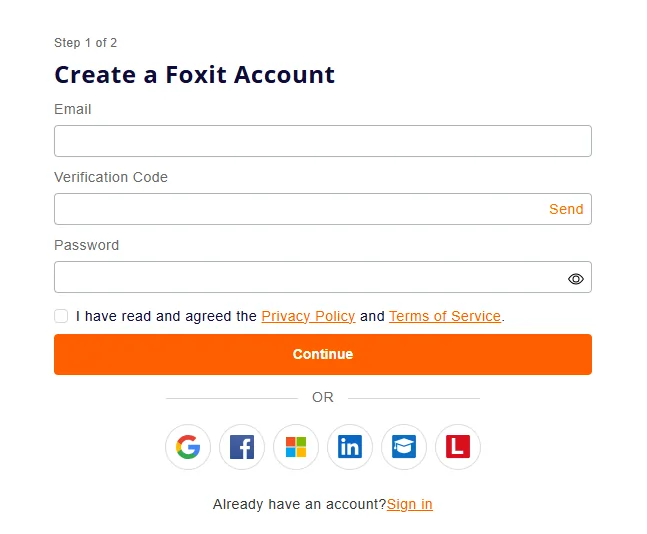
Task: Sign up using the Facebook icon
Action: pyautogui.click(x=242, y=447)
